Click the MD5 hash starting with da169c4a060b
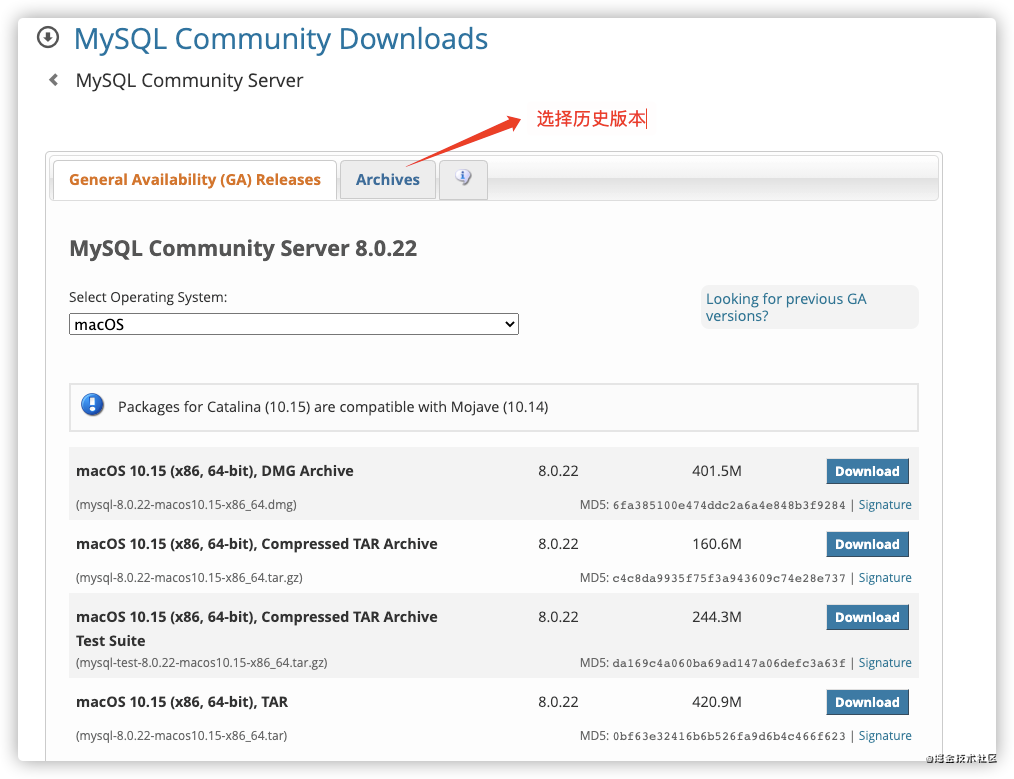Viewport: 1014px width, 779px height. click(x=729, y=663)
